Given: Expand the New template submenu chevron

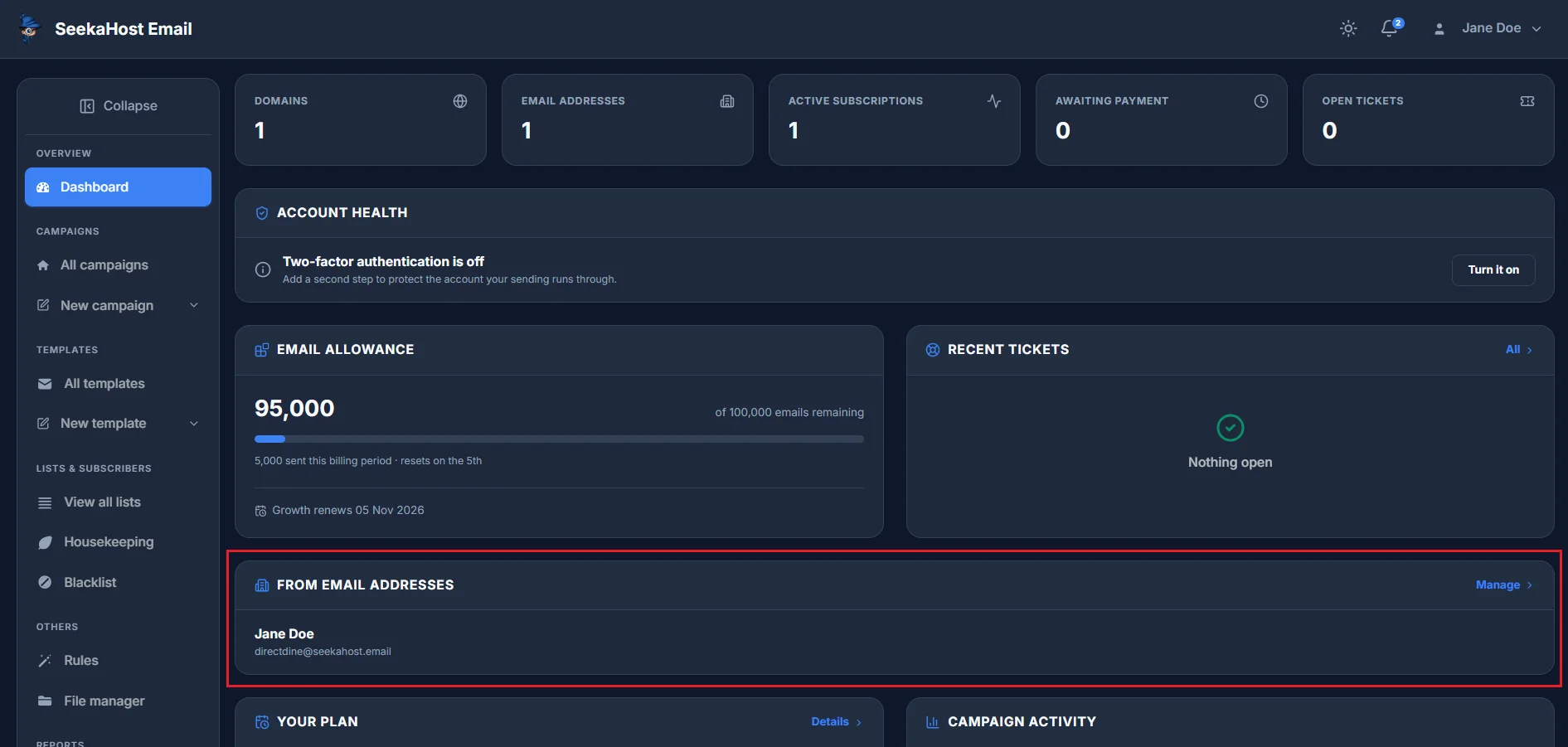Looking at the screenshot, I should (x=194, y=424).
